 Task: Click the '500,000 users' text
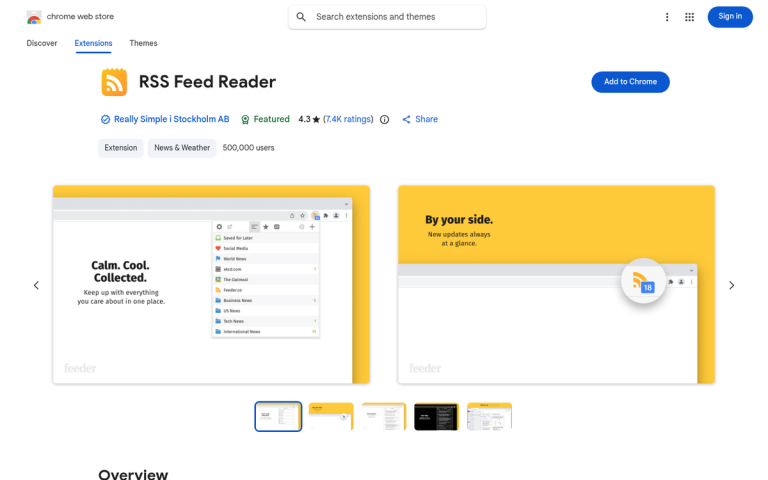tap(248, 148)
